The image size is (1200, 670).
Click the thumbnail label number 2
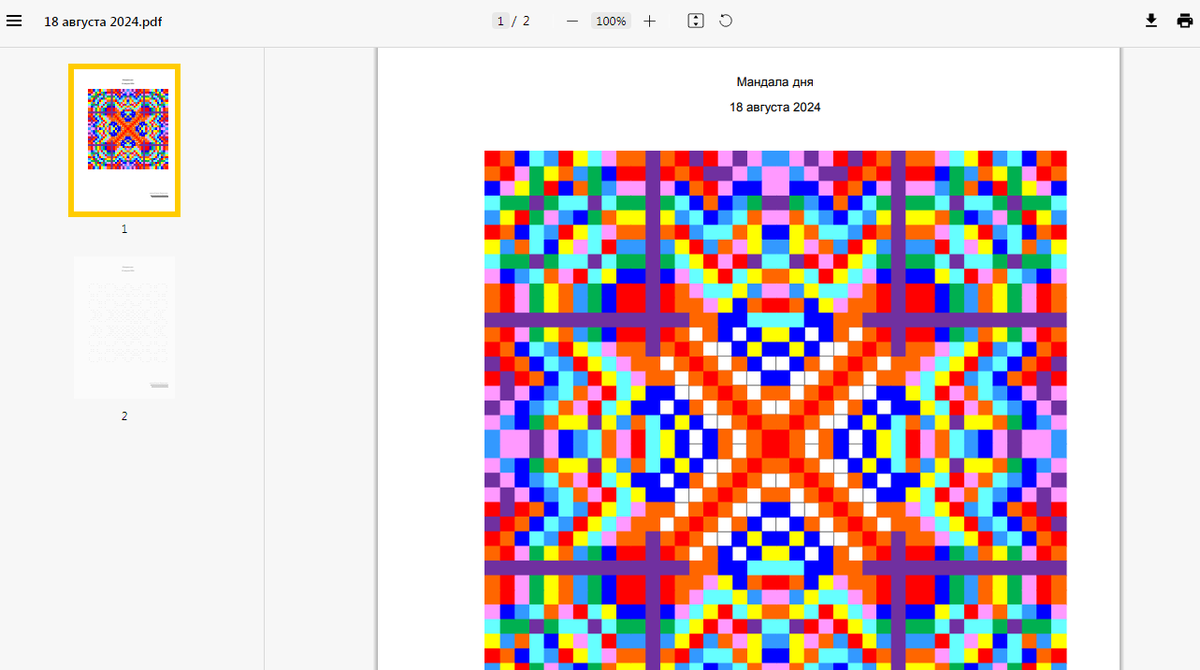pyautogui.click(x=124, y=416)
